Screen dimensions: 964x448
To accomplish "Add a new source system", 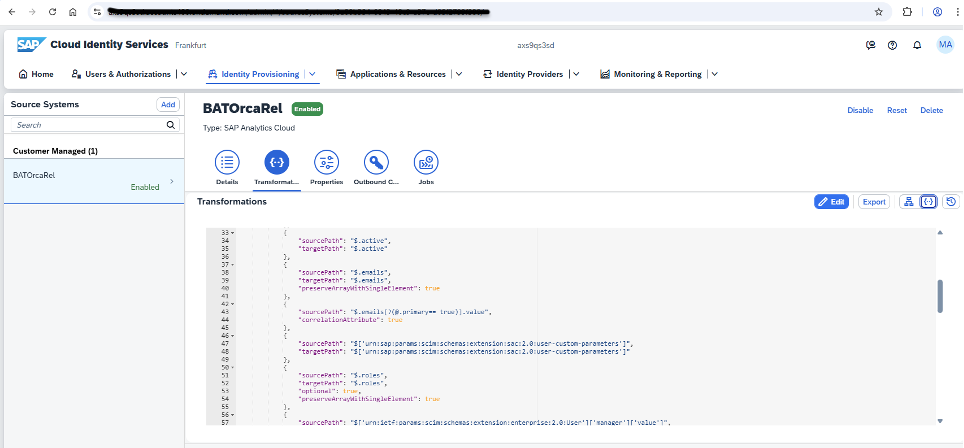I will point(168,104).
